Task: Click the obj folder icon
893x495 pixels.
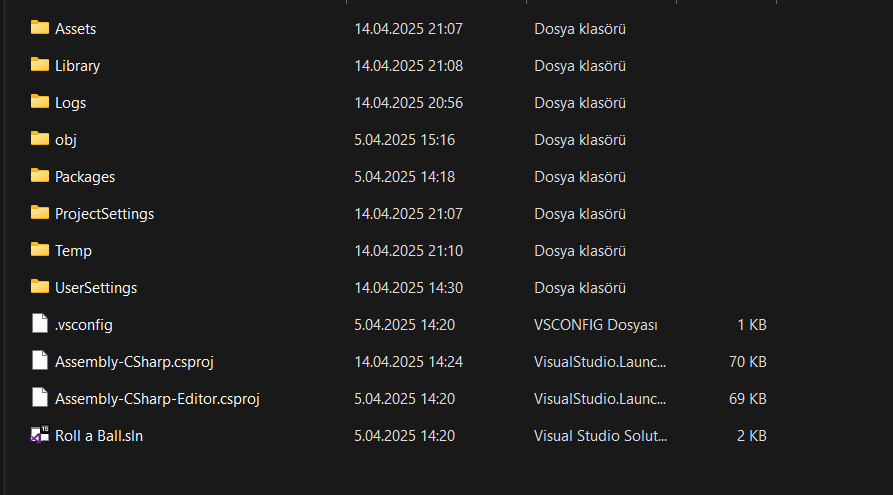Action: [40, 139]
